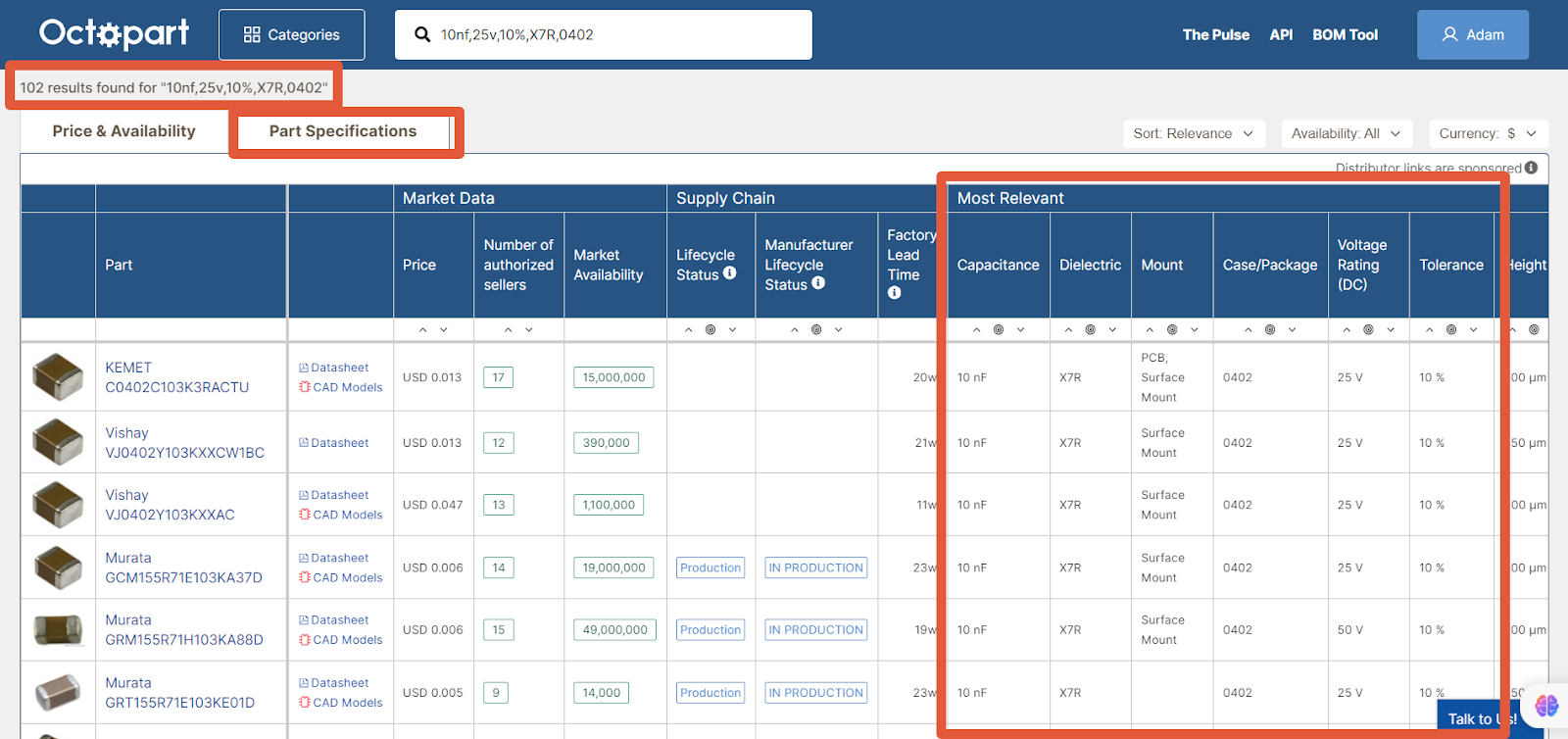Click Manufacturer Lifecycle Status info icon
This screenshot has width=1568, height=739.
pos(818,283)
